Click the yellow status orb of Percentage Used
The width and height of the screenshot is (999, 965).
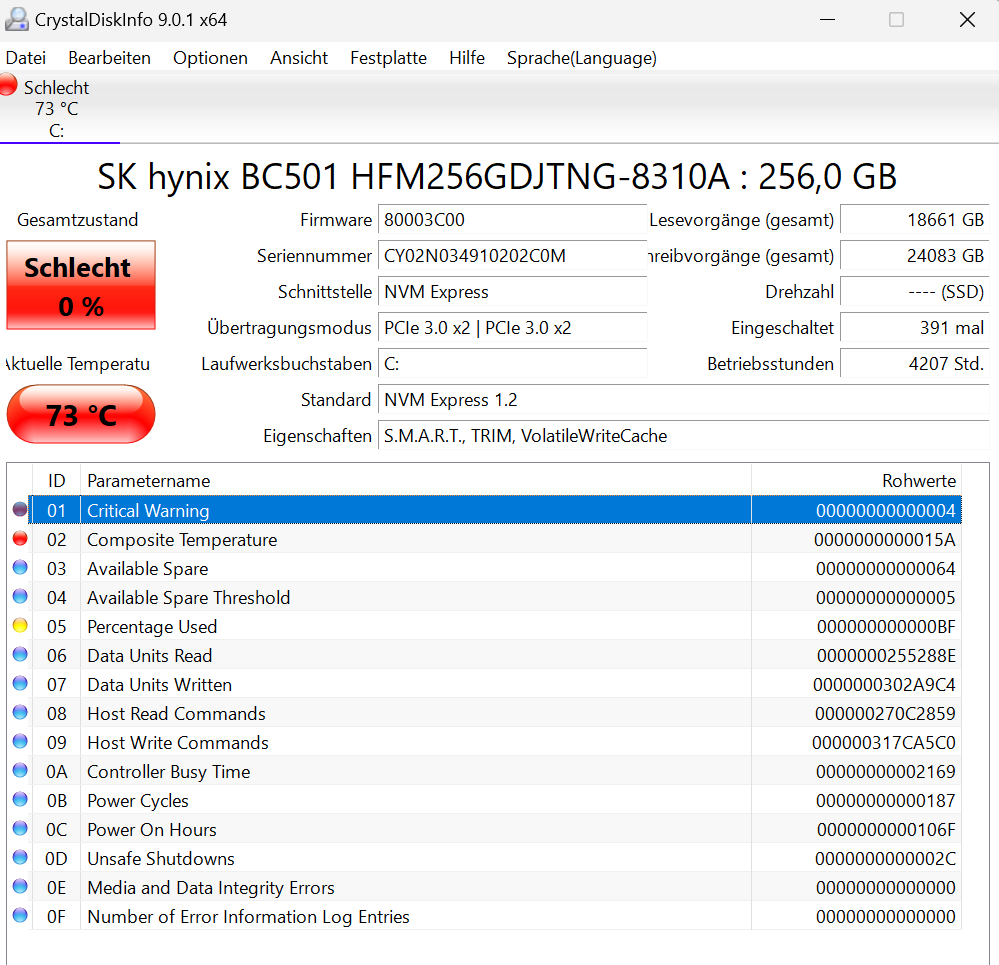click(x=20, y=625)
